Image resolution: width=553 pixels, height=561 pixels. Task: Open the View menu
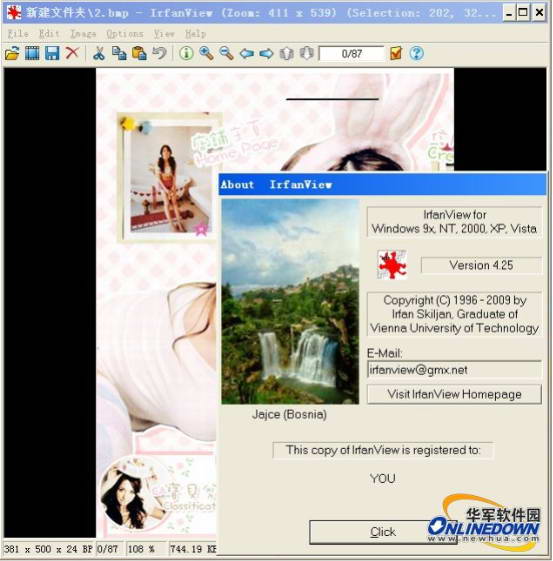(164, 34)
